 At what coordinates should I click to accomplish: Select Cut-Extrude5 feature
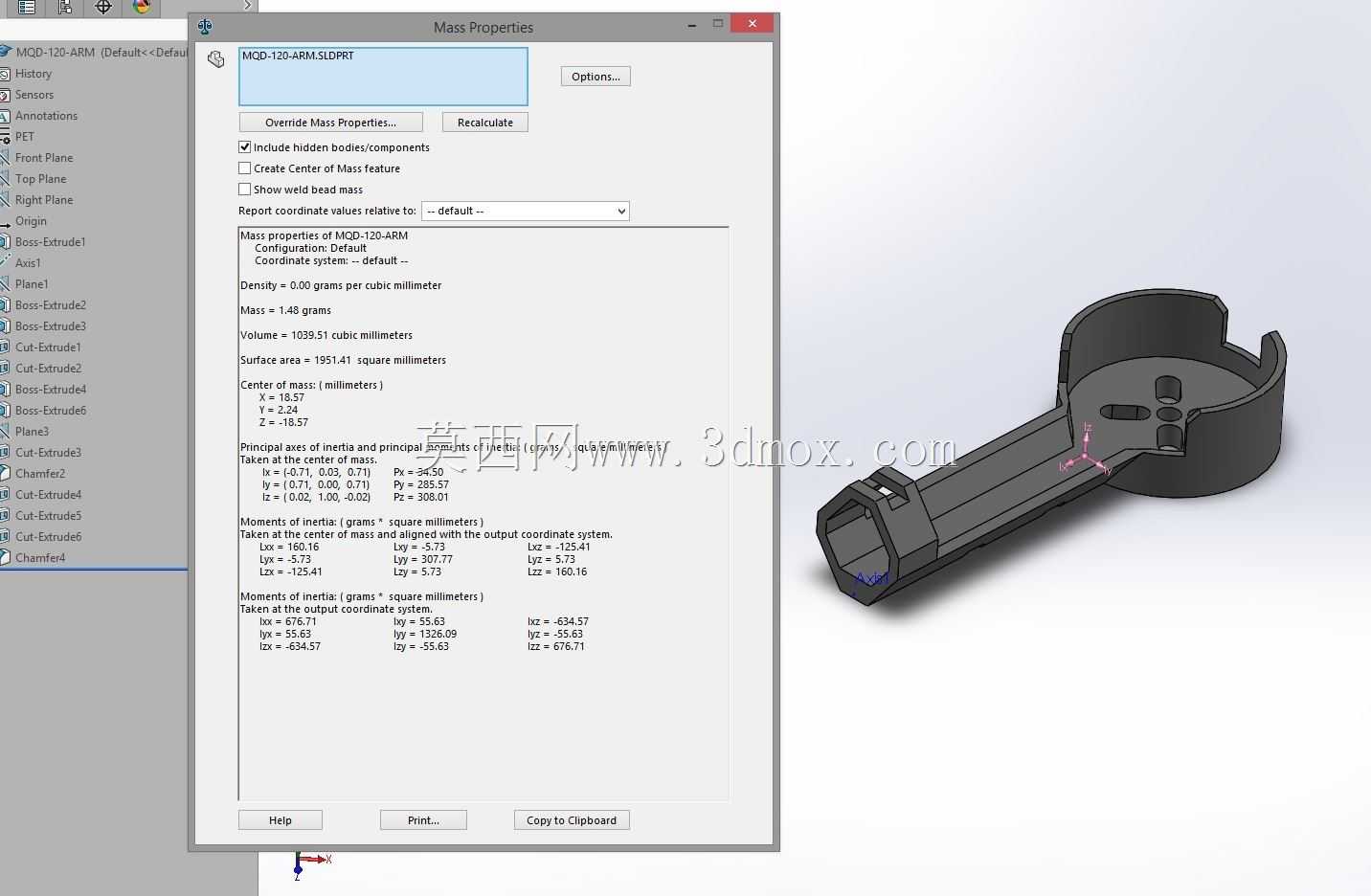48,516
